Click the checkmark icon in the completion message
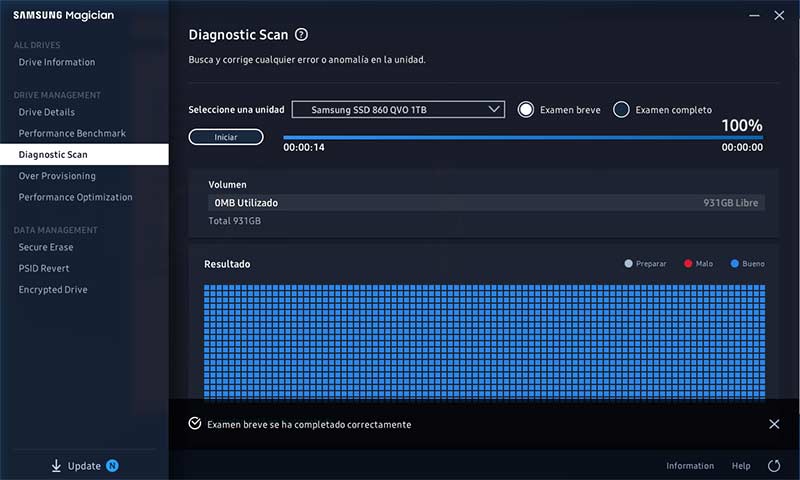Image resolution: width=800 pixels, height=480 pixels. pyautogui.click(x=194, y=423)
